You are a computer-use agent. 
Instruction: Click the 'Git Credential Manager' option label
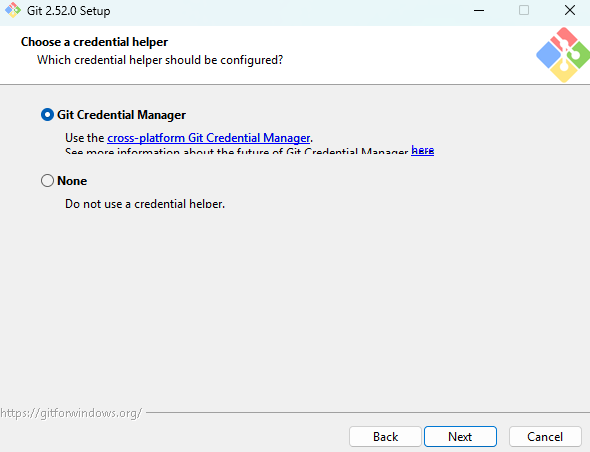pos(121,115)
